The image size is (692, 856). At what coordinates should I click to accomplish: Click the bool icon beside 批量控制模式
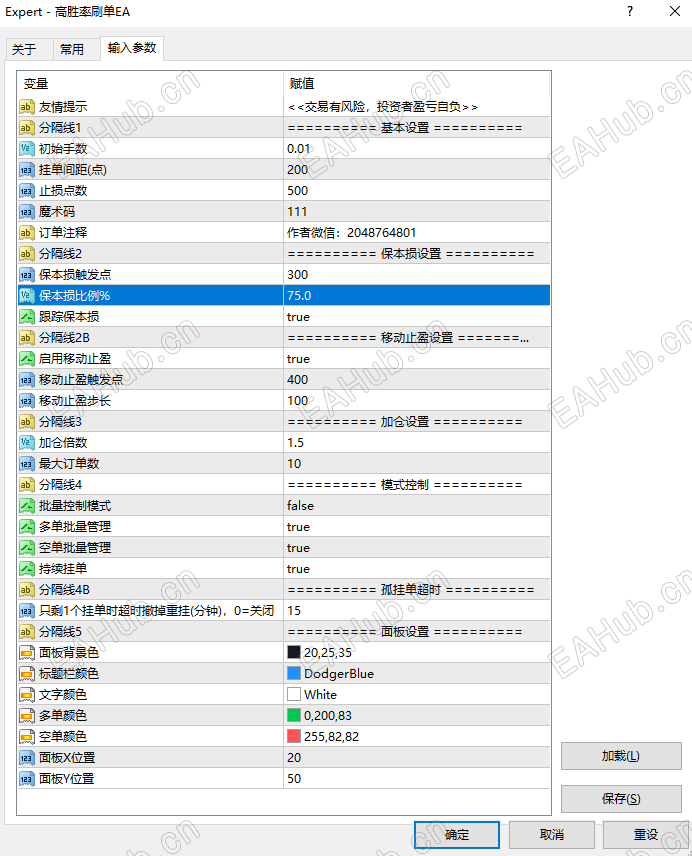coord(26,506)
